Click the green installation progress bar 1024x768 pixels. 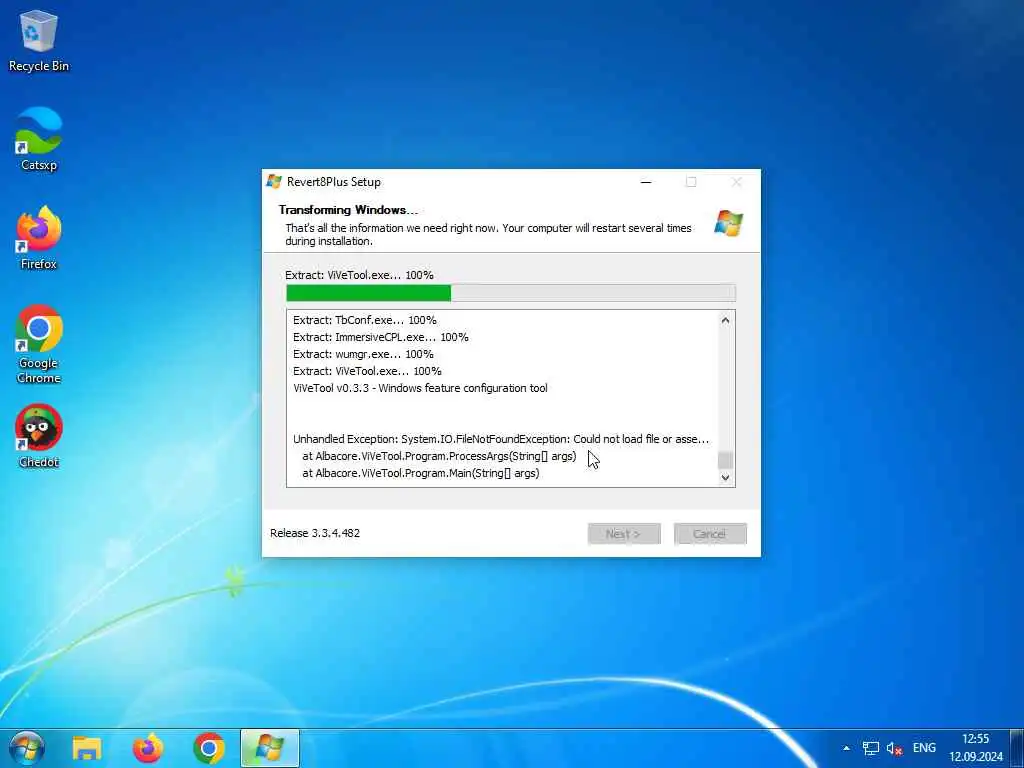(511, 293)
